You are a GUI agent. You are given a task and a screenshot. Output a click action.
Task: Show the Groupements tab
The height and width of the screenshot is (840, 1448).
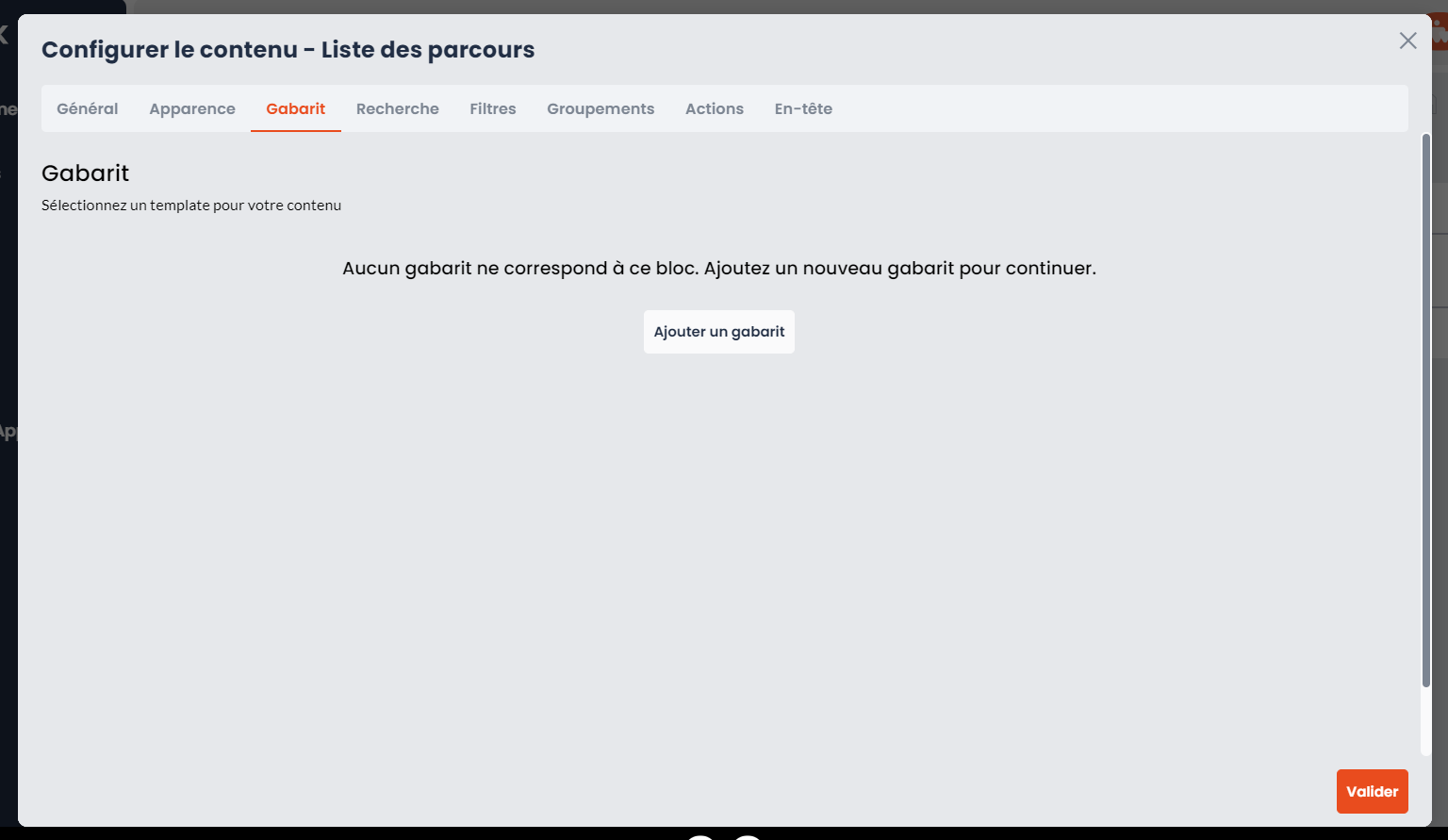[x=601, y=108]
